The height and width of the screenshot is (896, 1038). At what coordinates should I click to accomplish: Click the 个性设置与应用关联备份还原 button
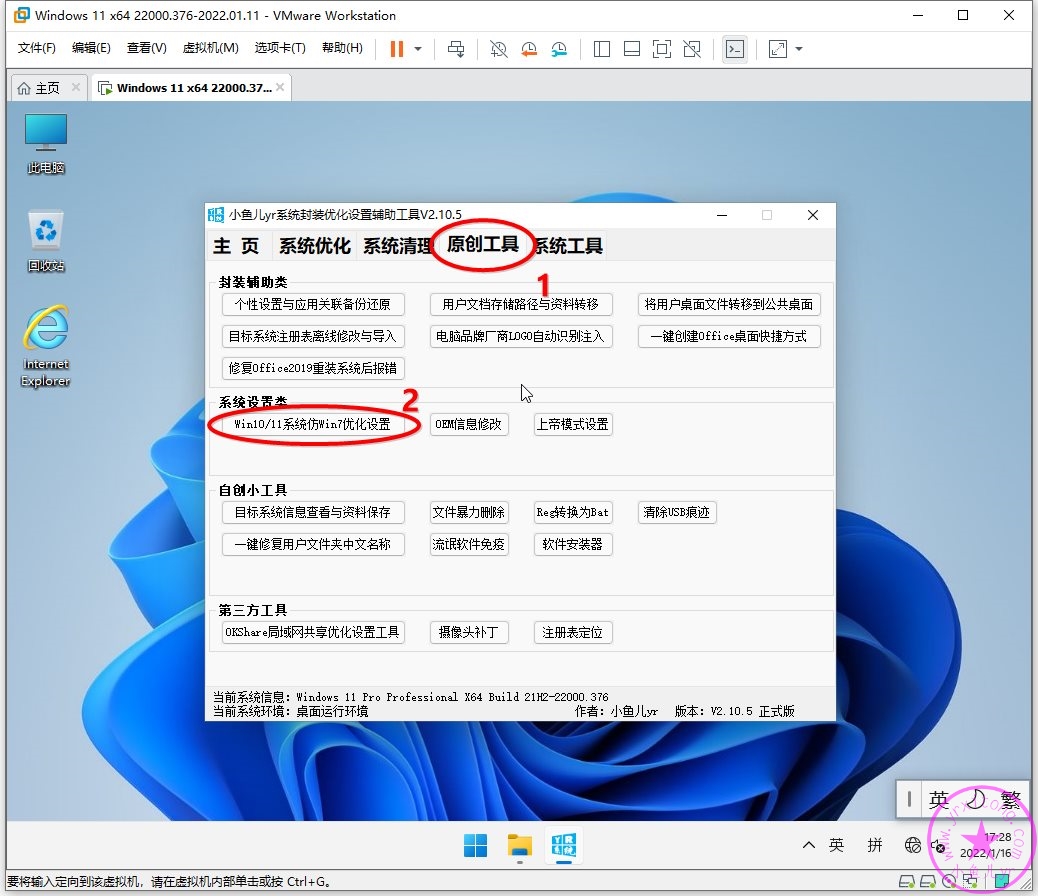313,305
